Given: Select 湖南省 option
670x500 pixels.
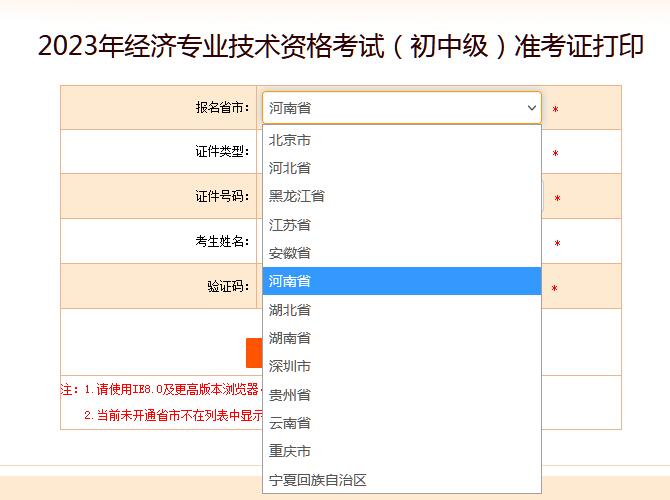Looking at the screenshot, I should click(x=402, y=338).
